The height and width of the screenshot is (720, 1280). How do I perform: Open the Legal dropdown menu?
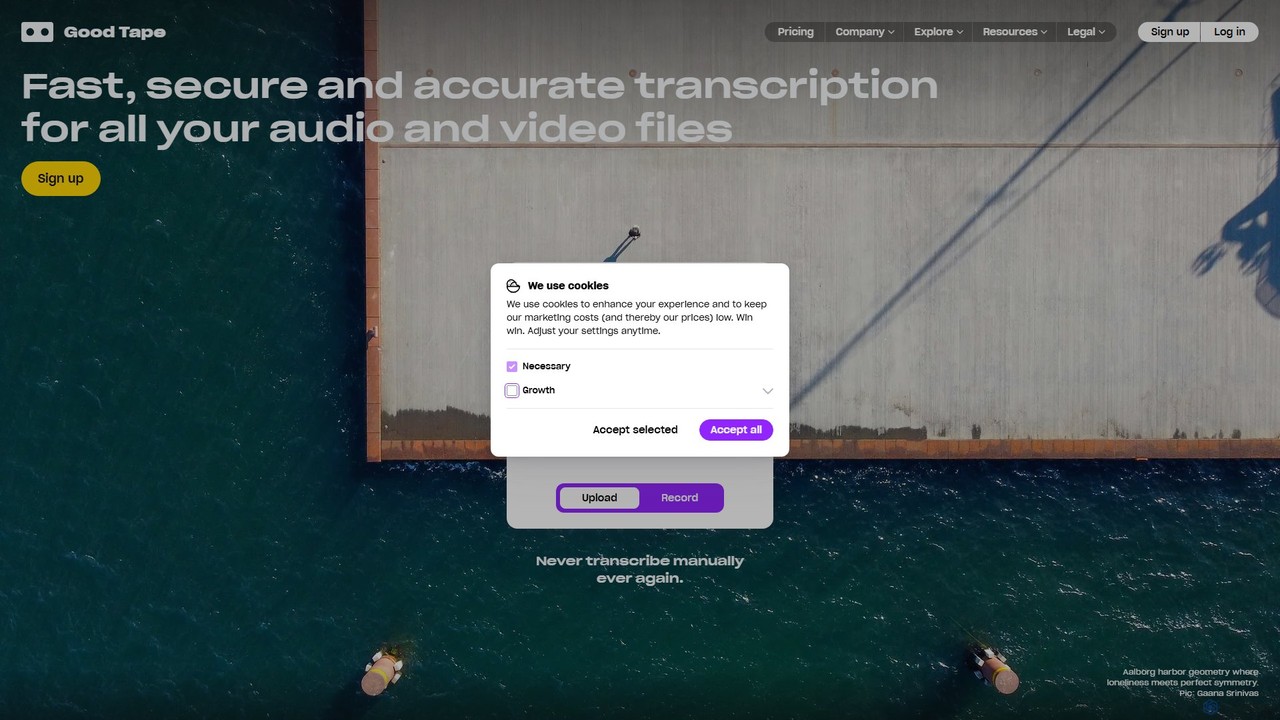[1086, 32]
